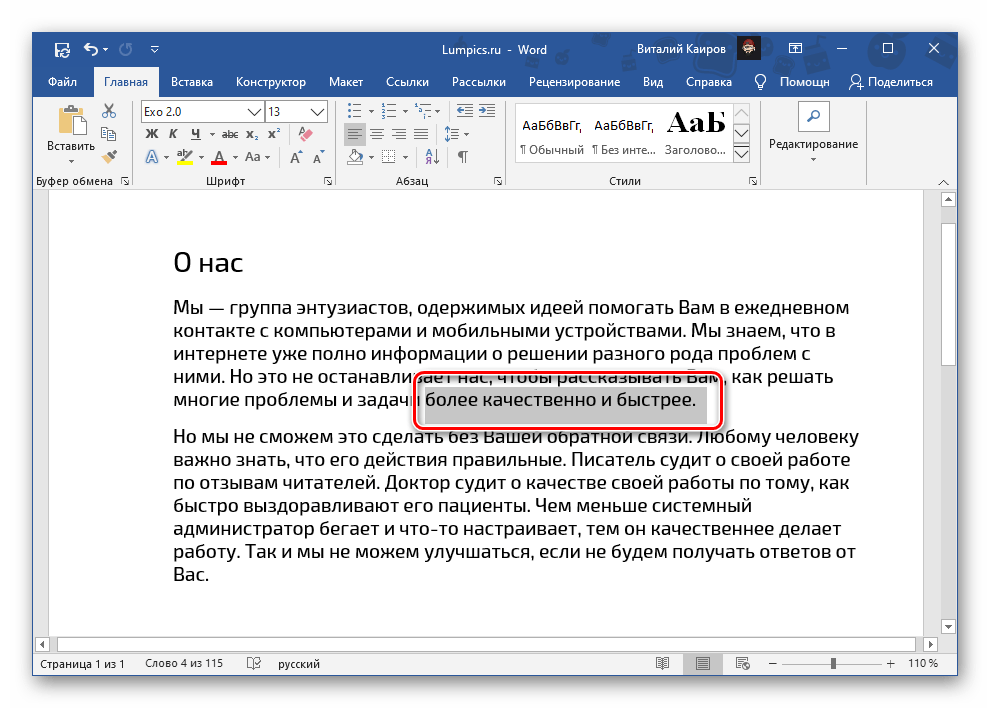The width and height of the screenshot is (990, 708).
Task: Expand the Вставить paste options arrow
Action: [x=71, y=161]
